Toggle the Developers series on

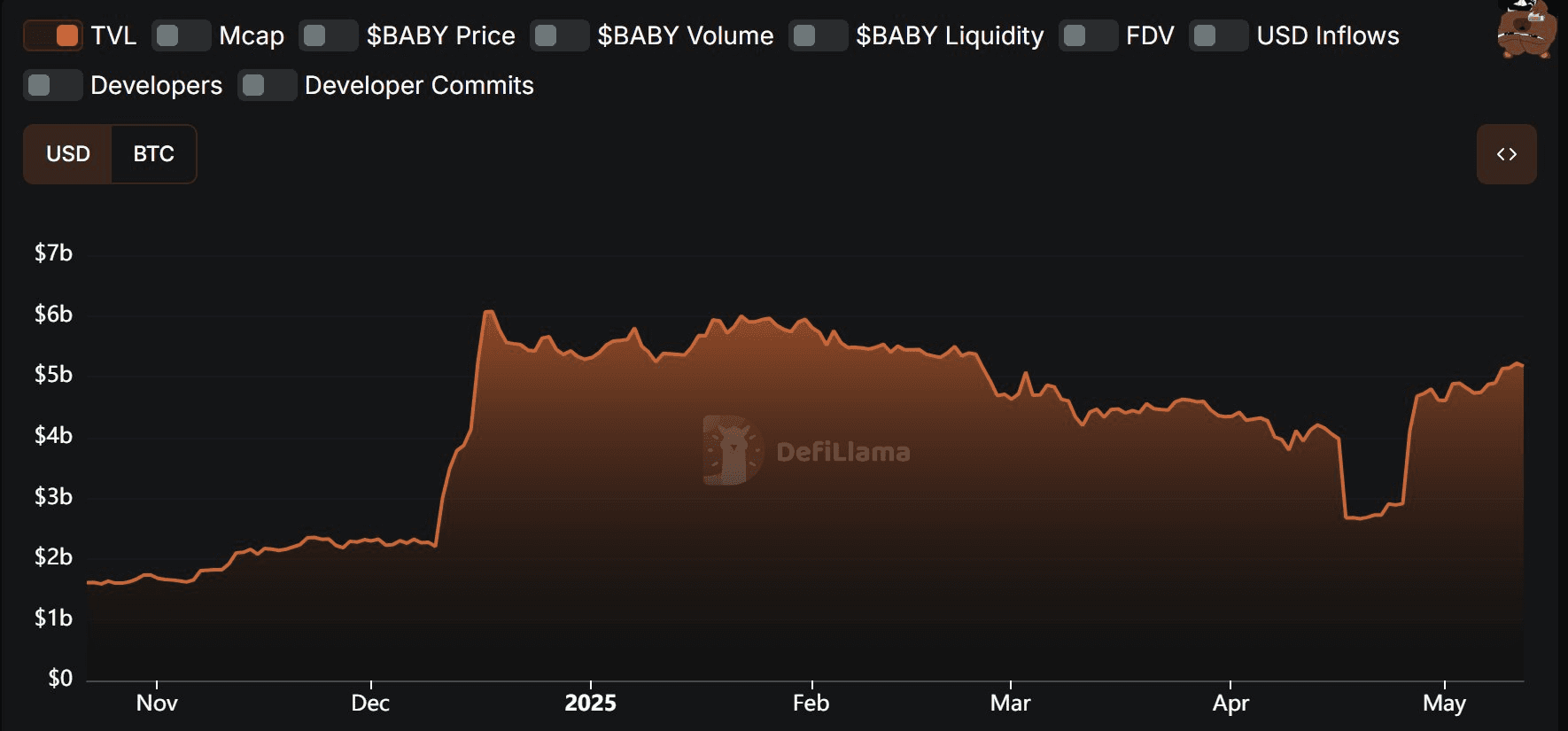(x=53, y=85)
